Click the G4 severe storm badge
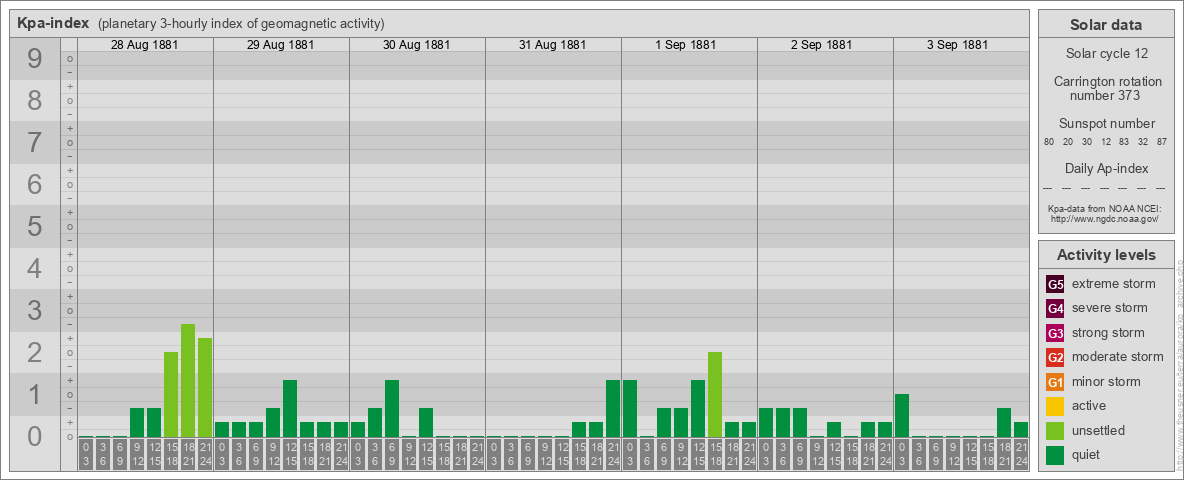 point(1056,309)
